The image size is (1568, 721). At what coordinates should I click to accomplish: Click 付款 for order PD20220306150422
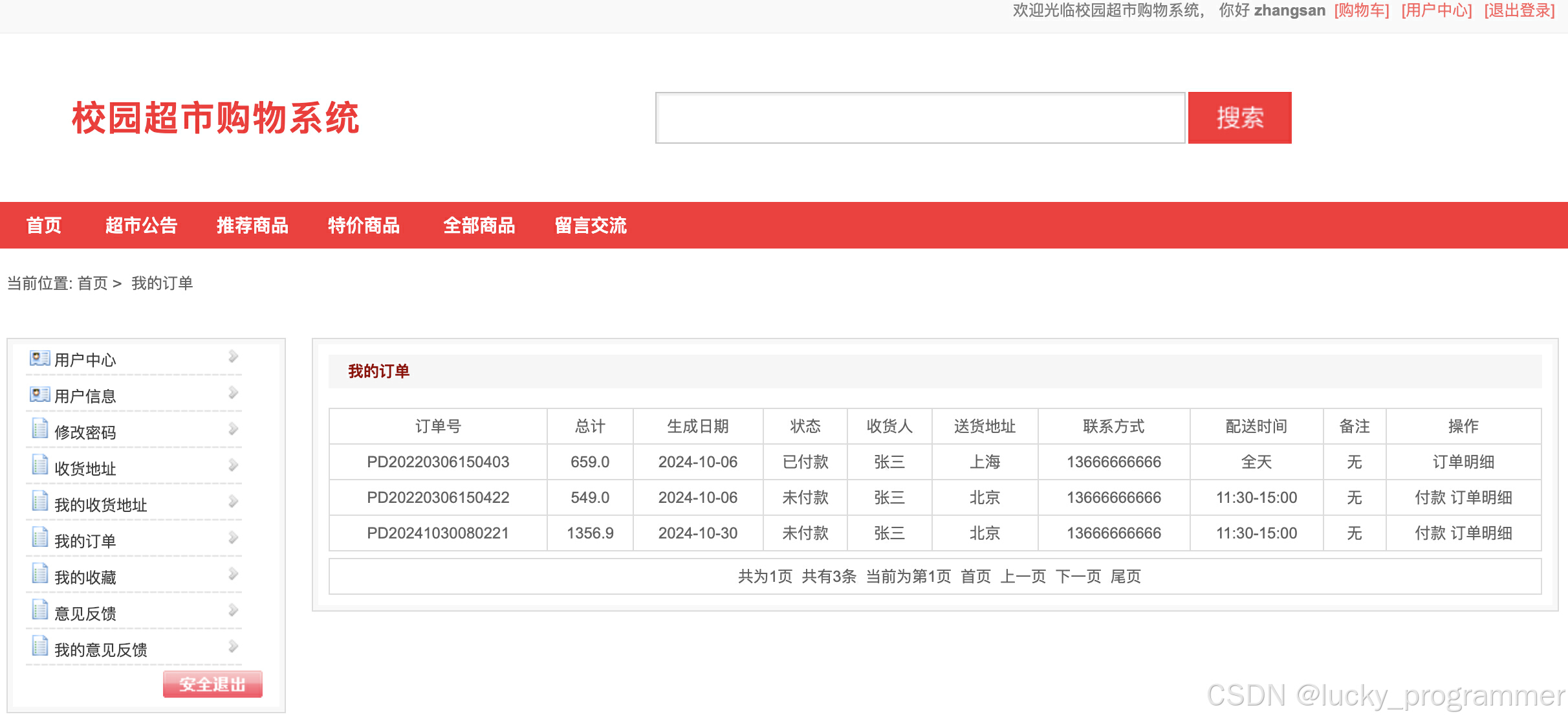click(x=1430, y=498)
